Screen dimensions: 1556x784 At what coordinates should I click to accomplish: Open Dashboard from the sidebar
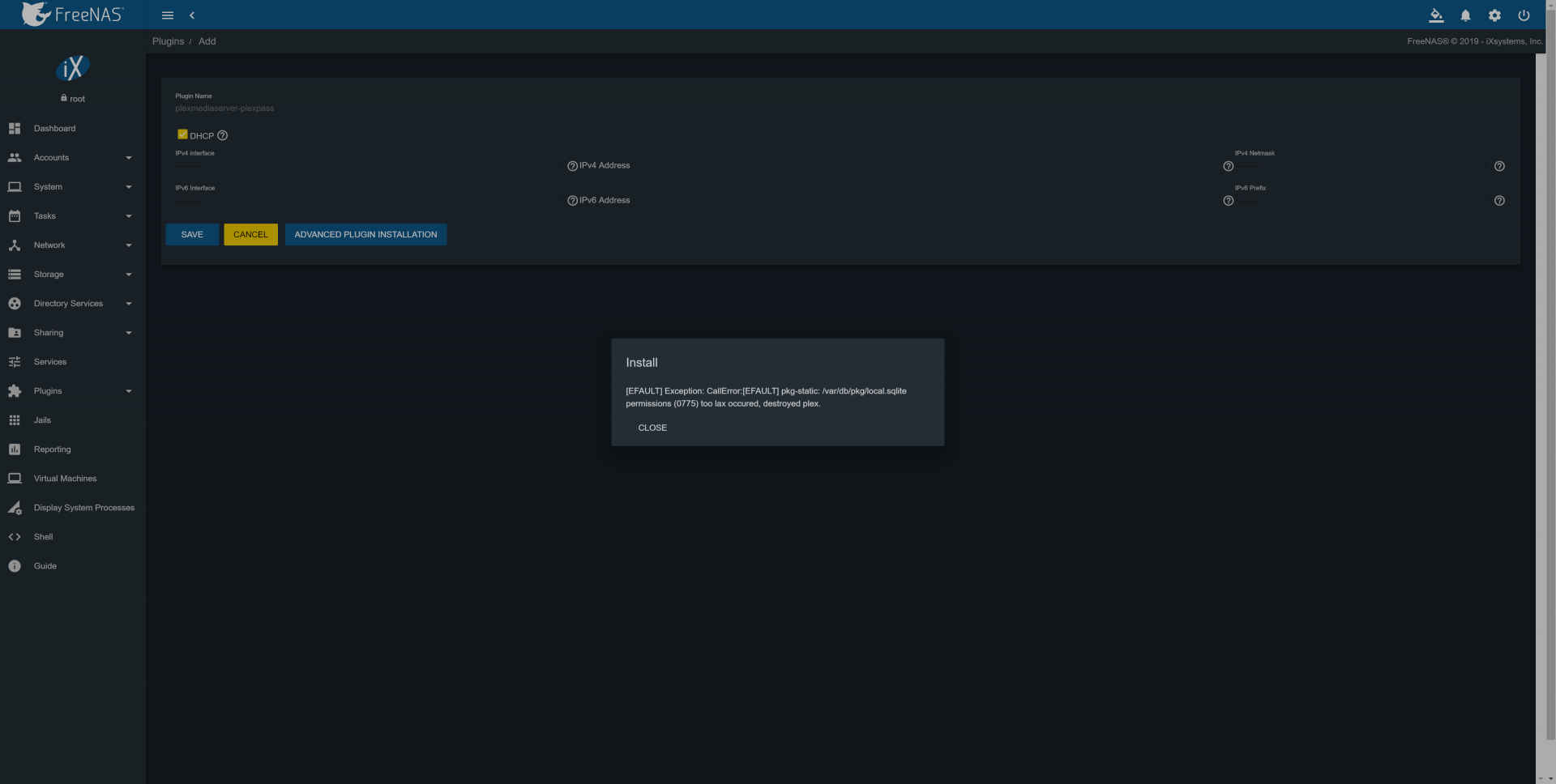tap(54, 129)
